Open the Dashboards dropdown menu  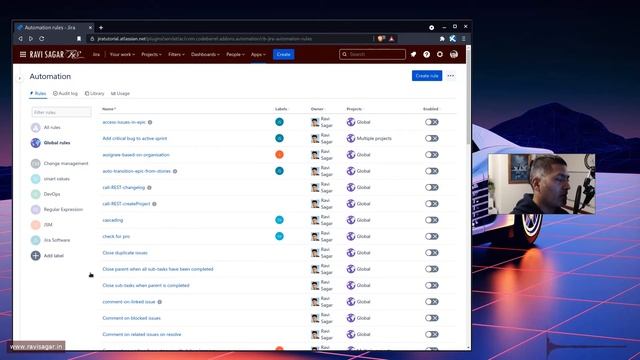205,54
